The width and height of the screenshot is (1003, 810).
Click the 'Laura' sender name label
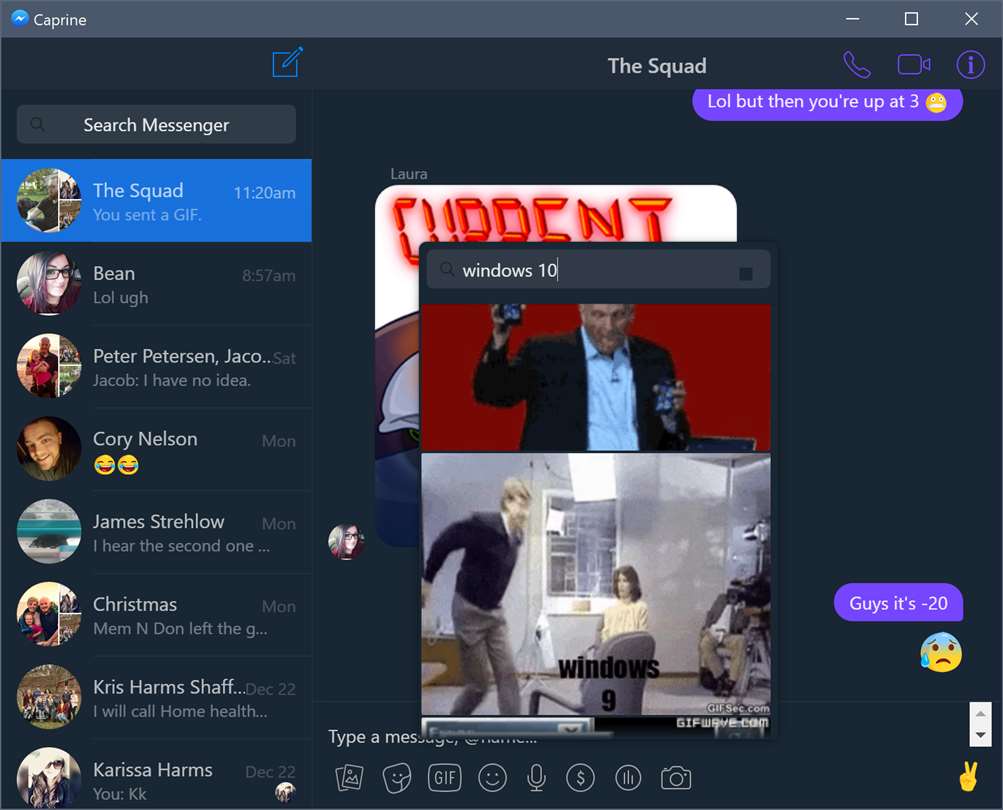tap(409, 173)
